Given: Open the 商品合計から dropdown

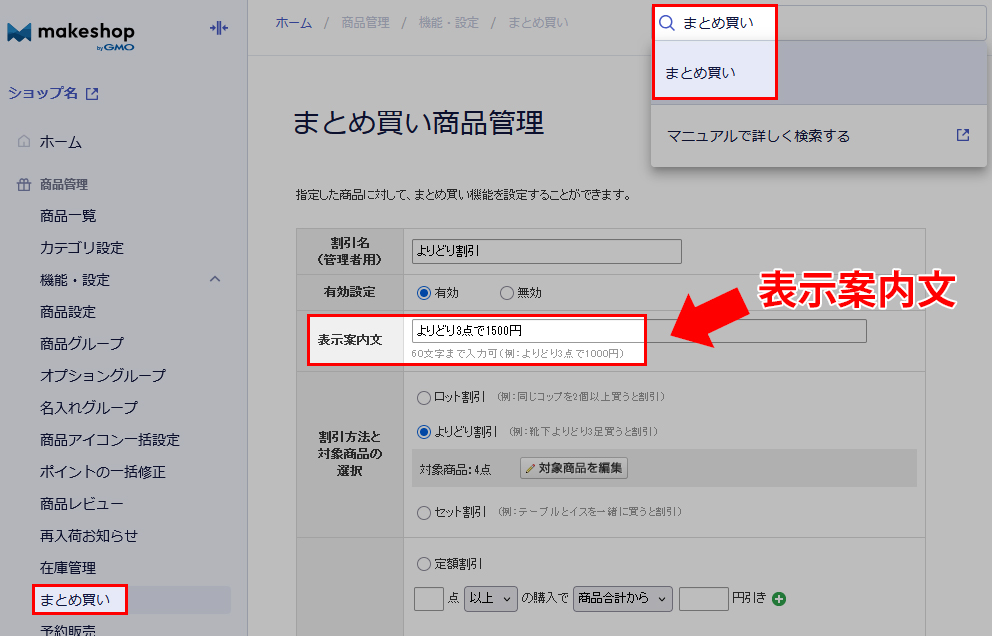Looking at the screenshot, I should point(622,598).
